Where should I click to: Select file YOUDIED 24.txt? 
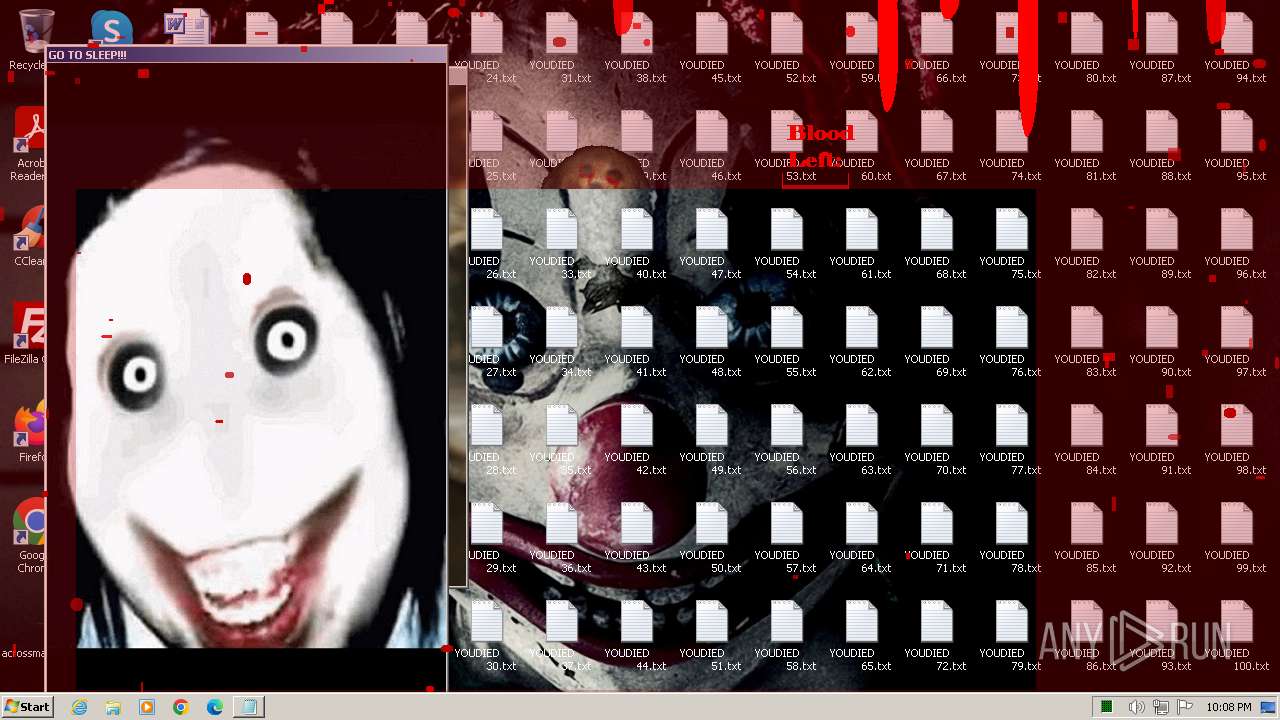[486, 48]
